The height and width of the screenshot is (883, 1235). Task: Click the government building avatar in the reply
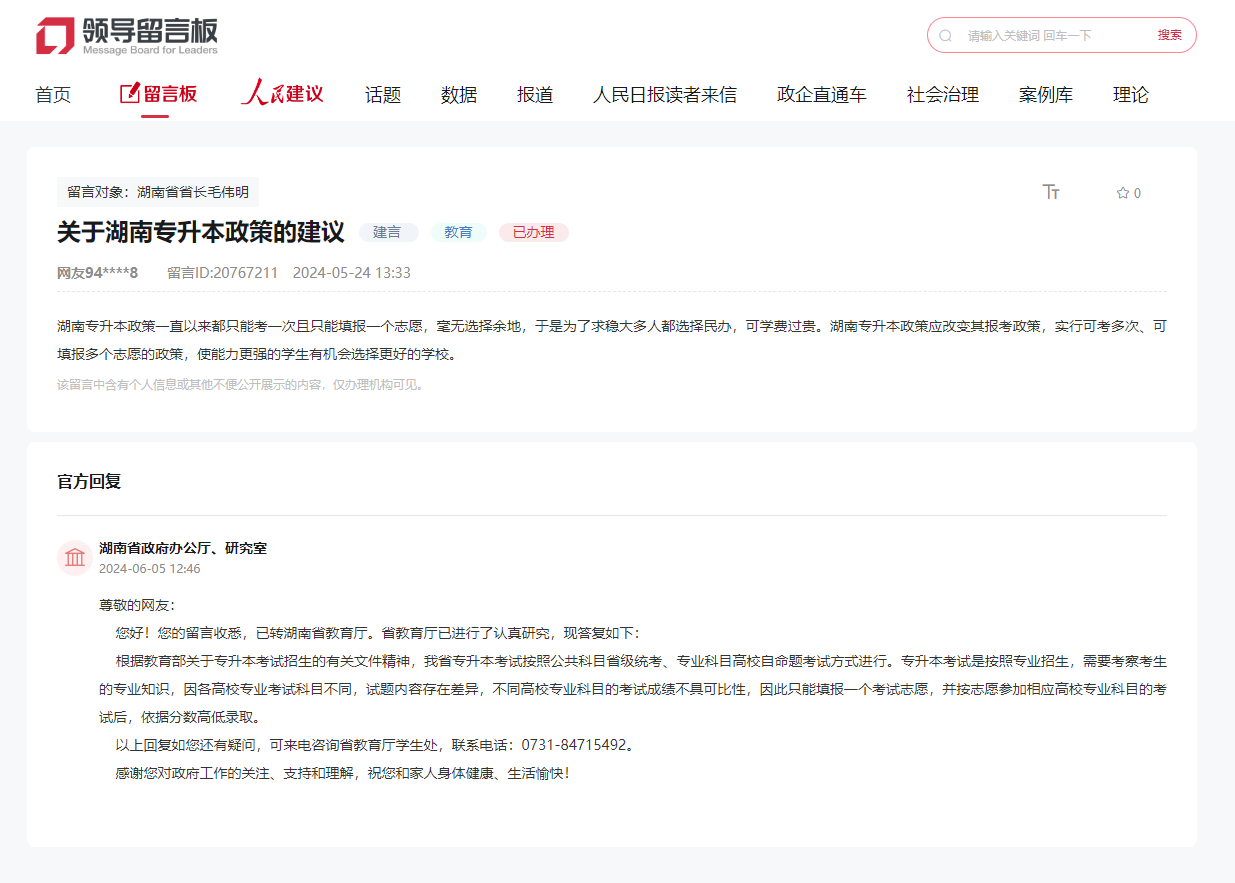(x=75, y=557)
